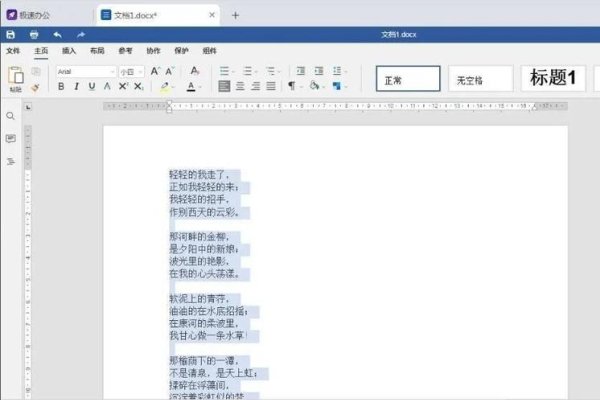Click the font color A swatch
The width and height of the screenshot is (600, 400).
[x=191, y=87]
